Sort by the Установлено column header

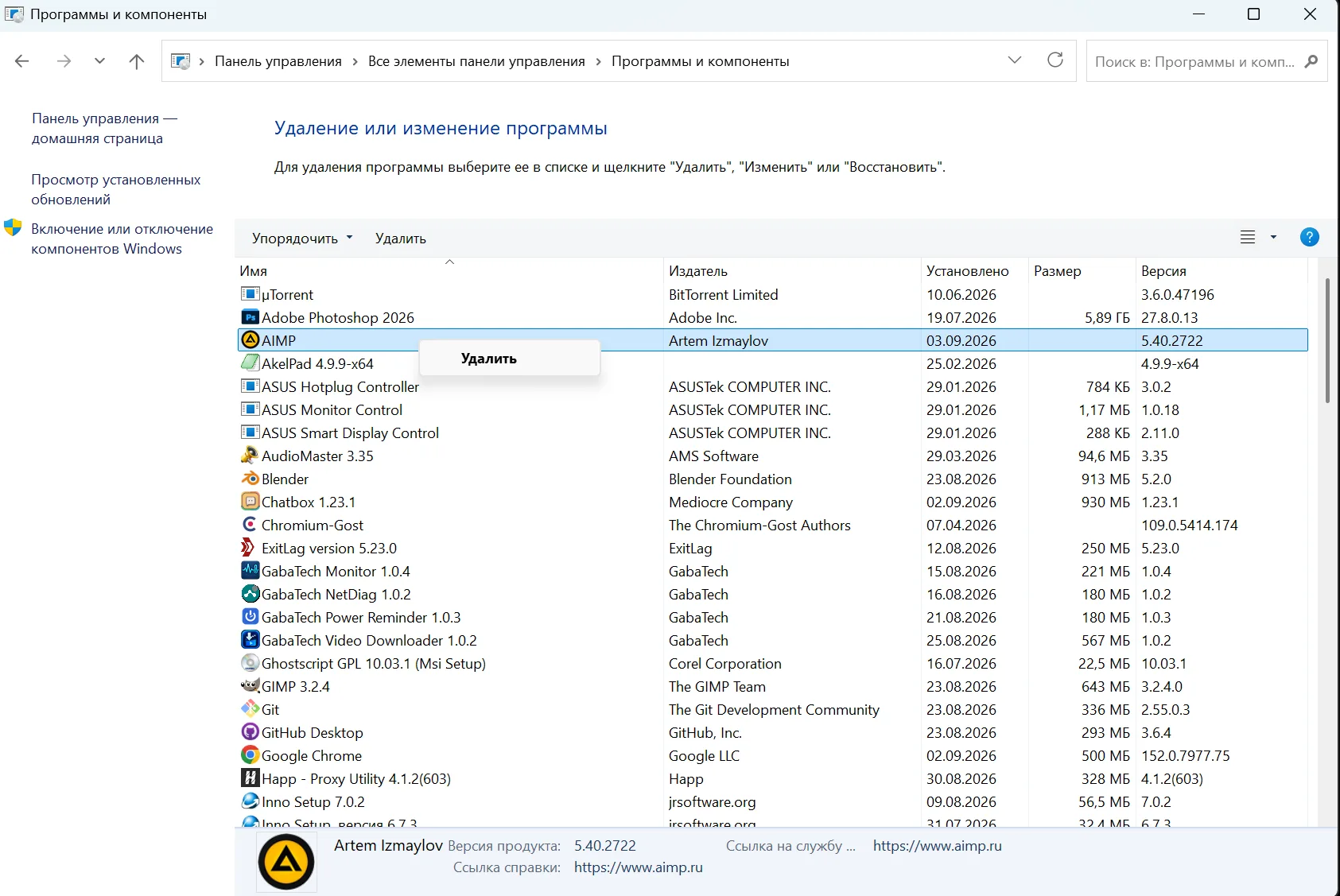point(975,271)
